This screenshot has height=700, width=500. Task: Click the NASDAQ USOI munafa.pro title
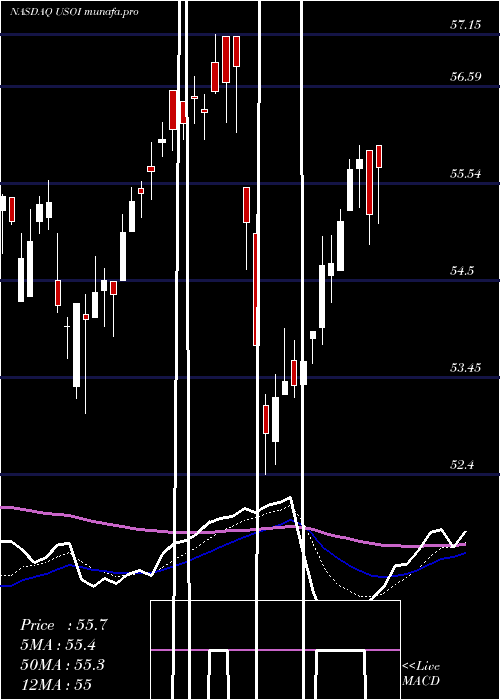point(74,12)
